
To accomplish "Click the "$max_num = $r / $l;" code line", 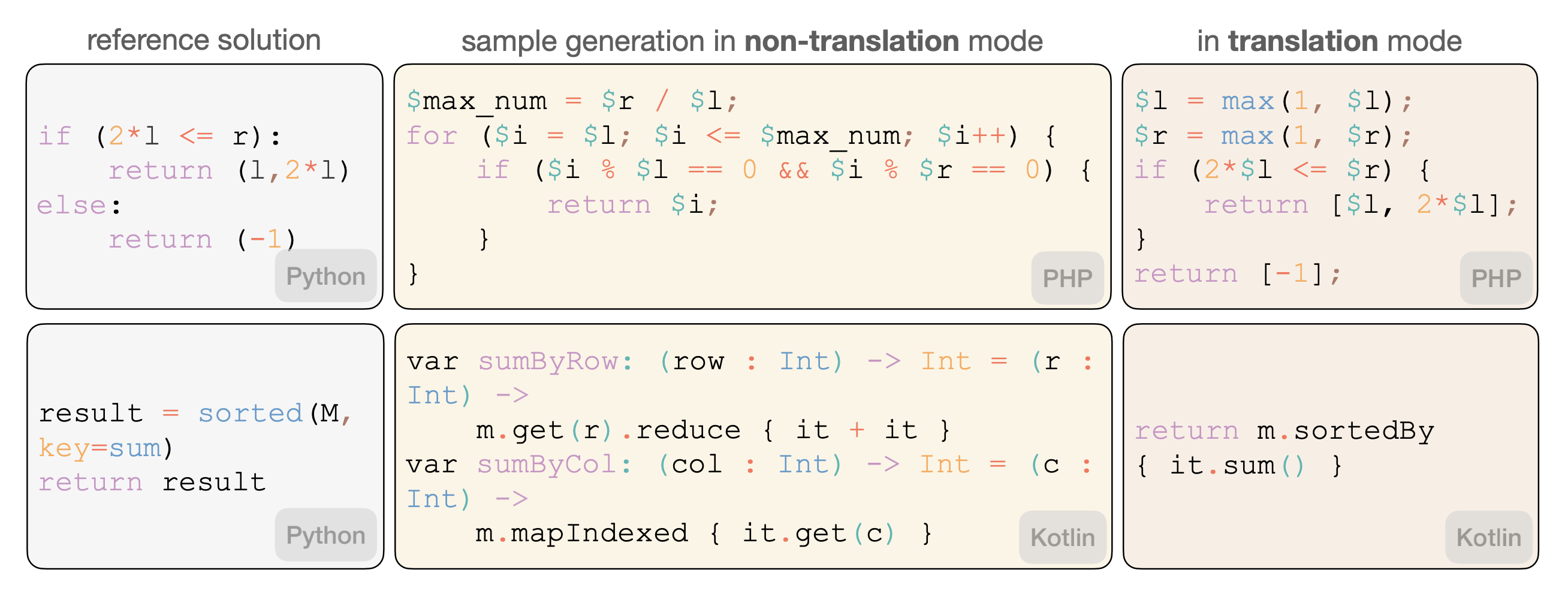I will (572, 101).
